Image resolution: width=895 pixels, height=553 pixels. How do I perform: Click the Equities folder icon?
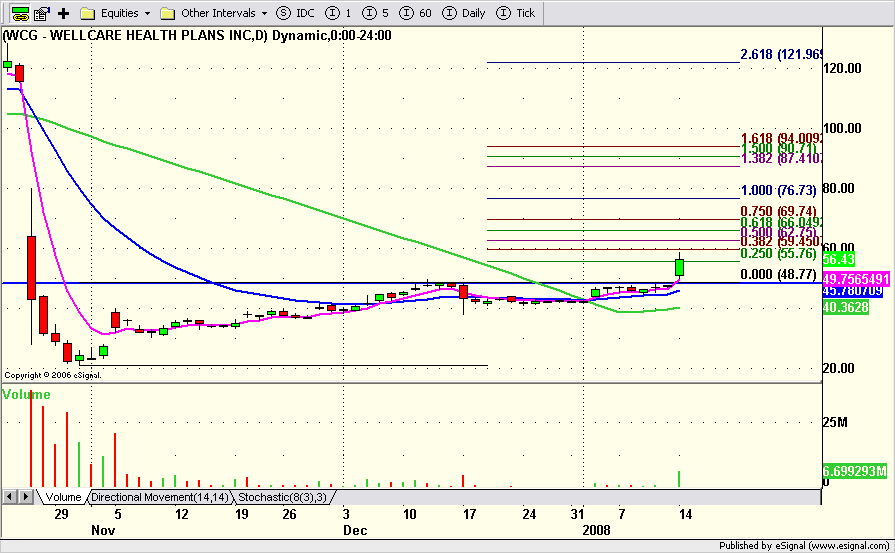click(x=87, y=13)
